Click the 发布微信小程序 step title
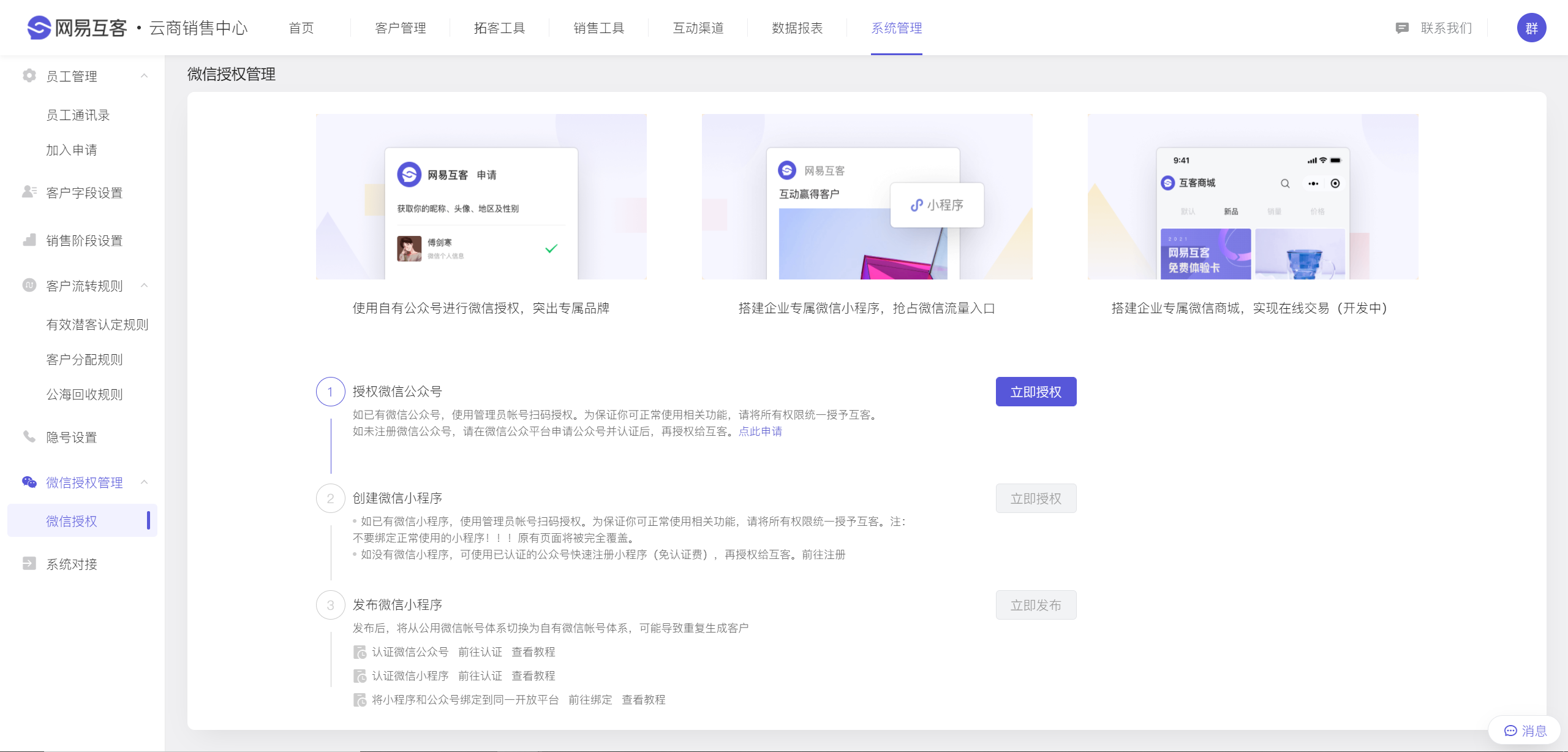Viewport: 1568px width, 752px height. 397,605
